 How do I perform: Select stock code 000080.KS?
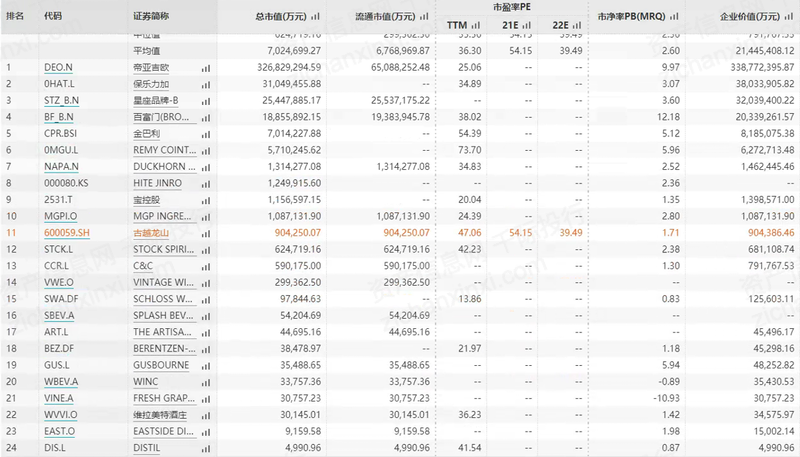coord(66,183)
